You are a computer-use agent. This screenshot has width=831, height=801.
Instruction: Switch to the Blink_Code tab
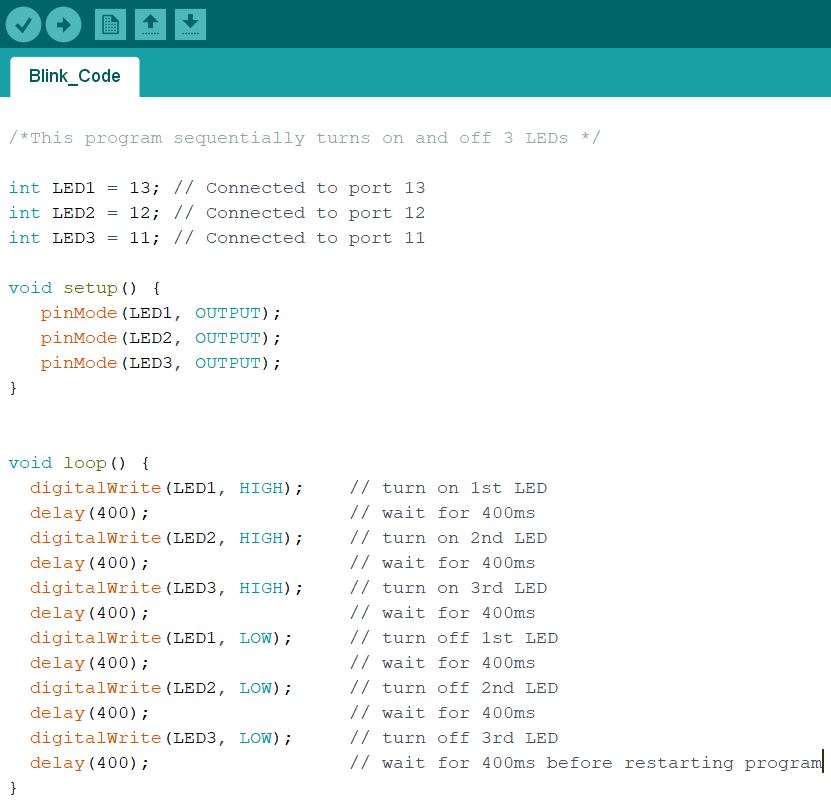click(x=75, y=76)
